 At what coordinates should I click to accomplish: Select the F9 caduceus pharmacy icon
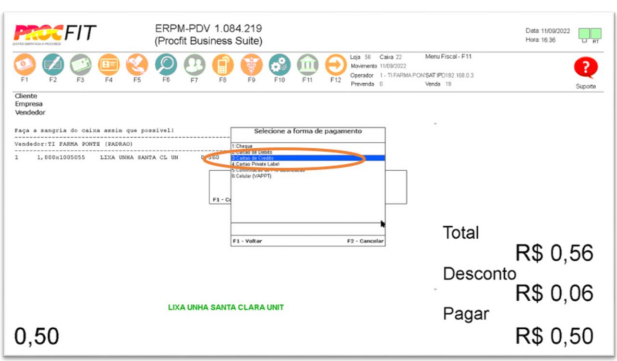click(251, 65)
